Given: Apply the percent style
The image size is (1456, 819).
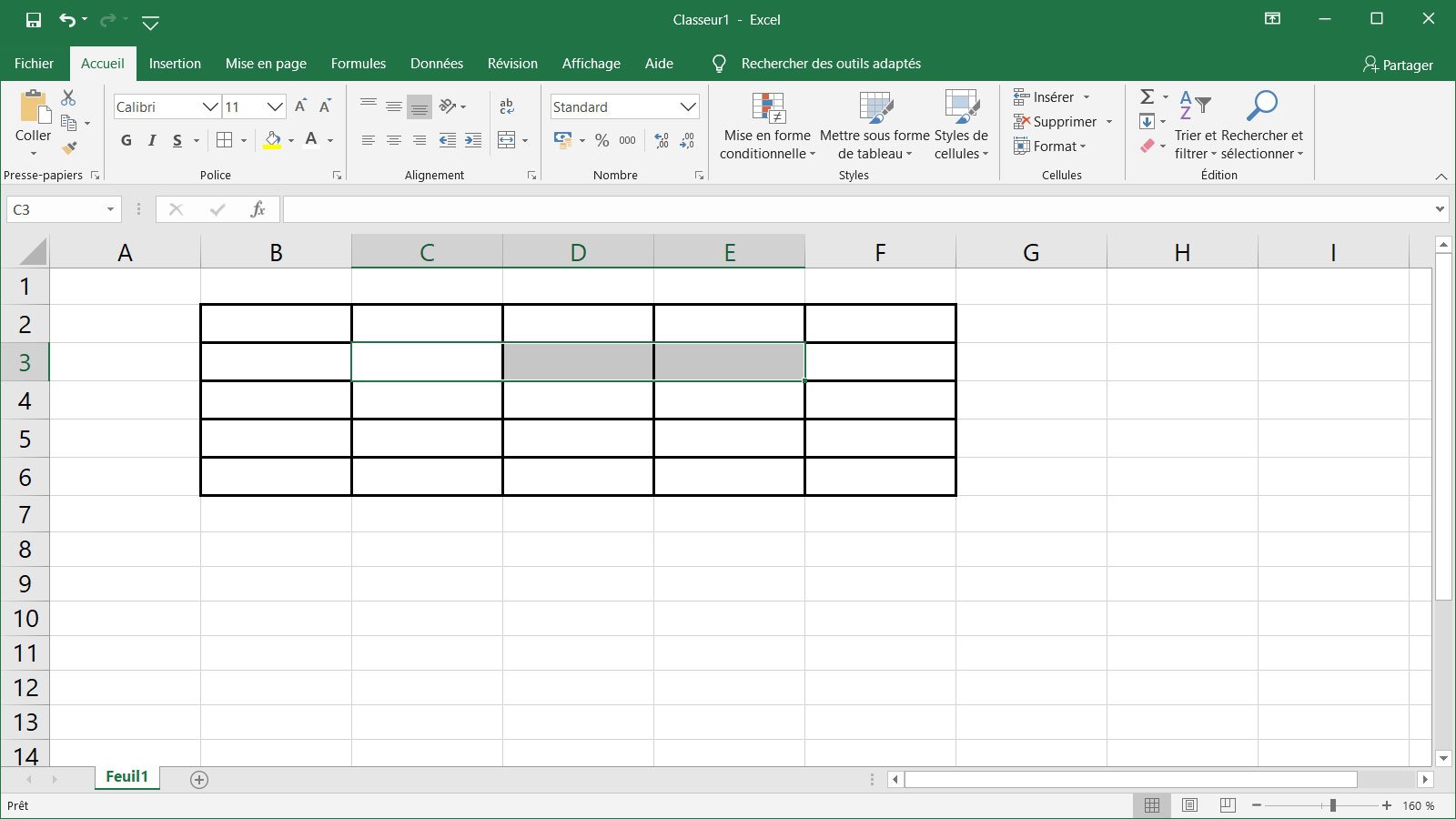Looking at the screenshot, I should (602, 140).
